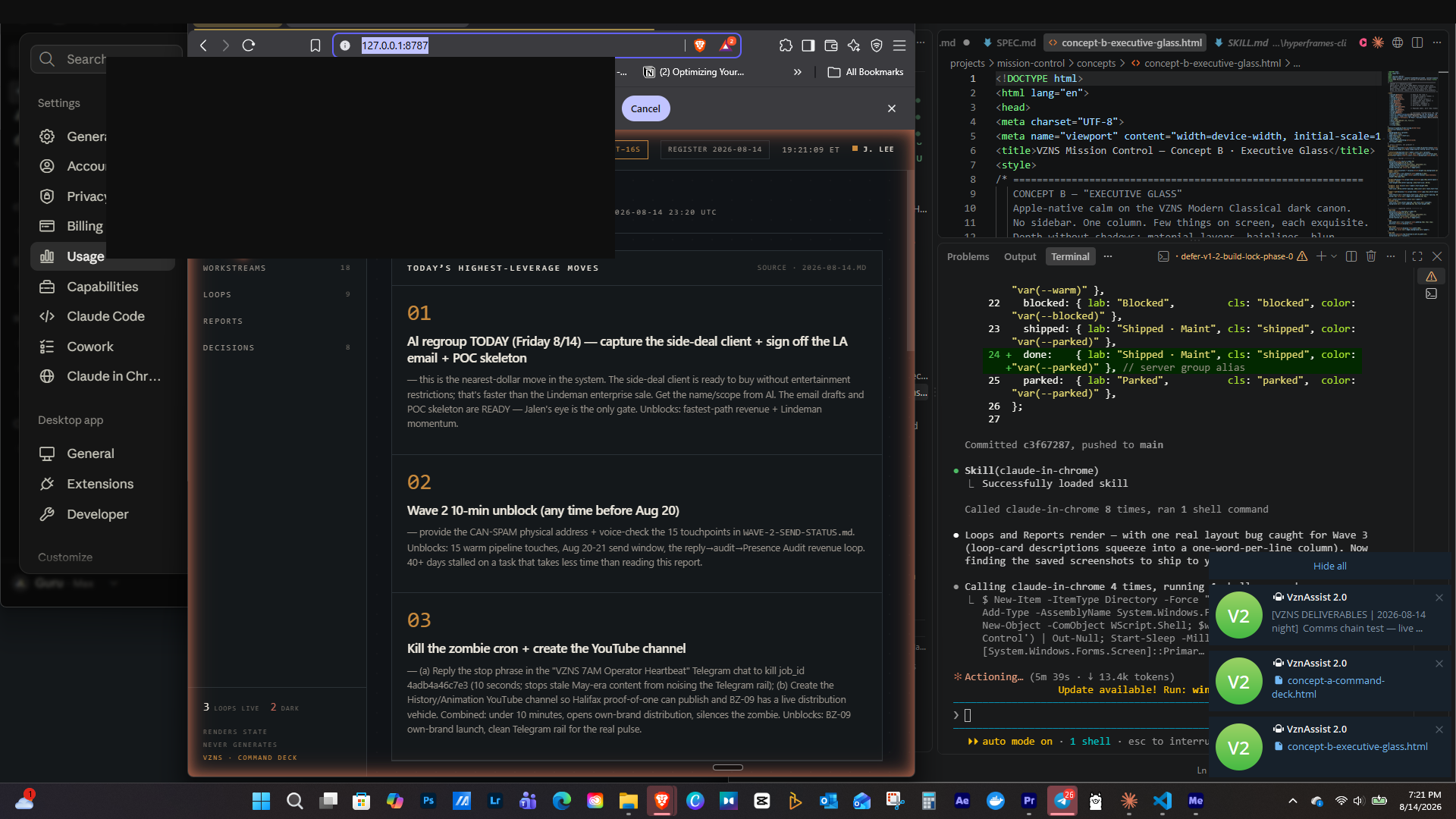Image resolution: width=1456 pixels, height=819 pixels.
Task: Click the browser address bar URL
Action: pos(394,45)
